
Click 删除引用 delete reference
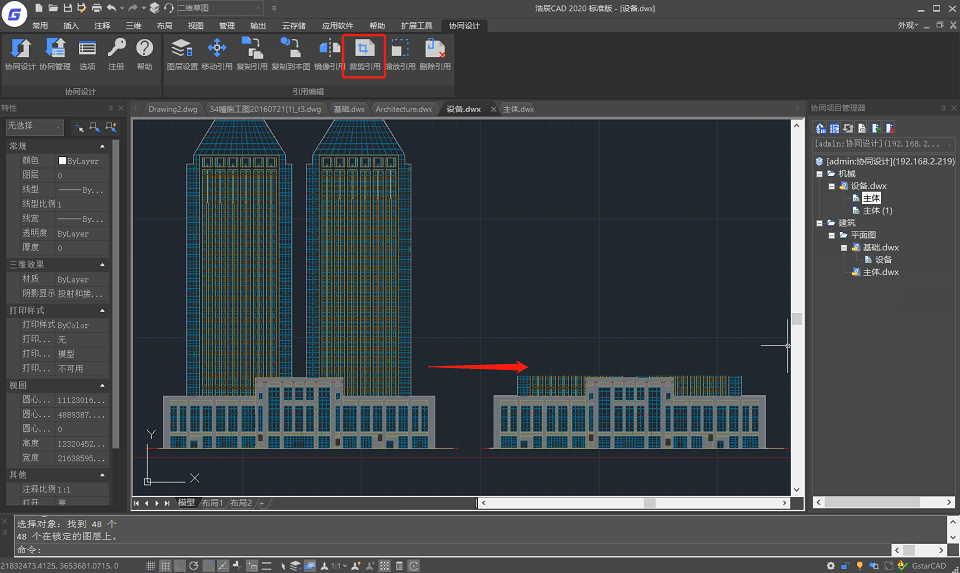point(435,54)
